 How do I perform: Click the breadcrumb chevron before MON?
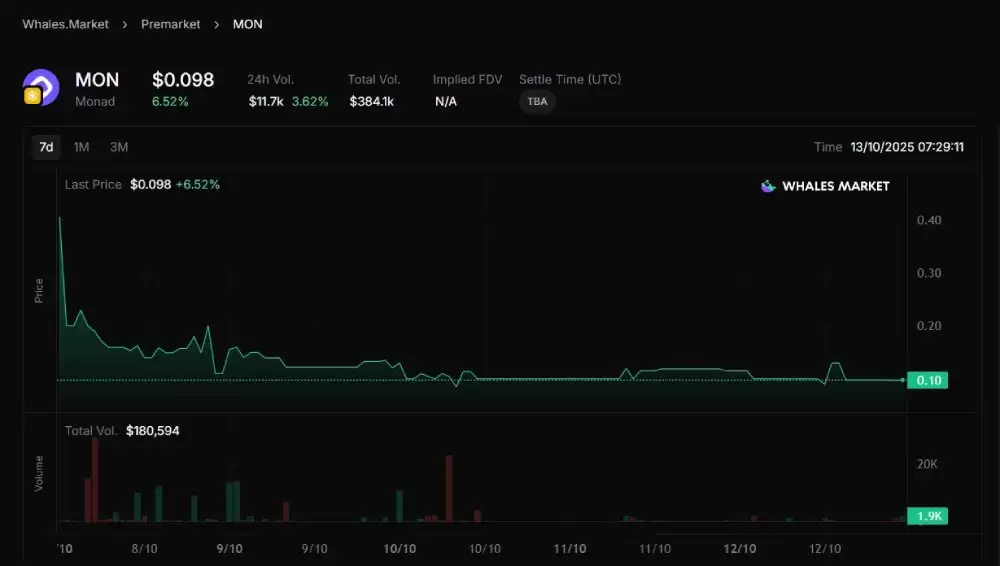click(x=217, y=24)
